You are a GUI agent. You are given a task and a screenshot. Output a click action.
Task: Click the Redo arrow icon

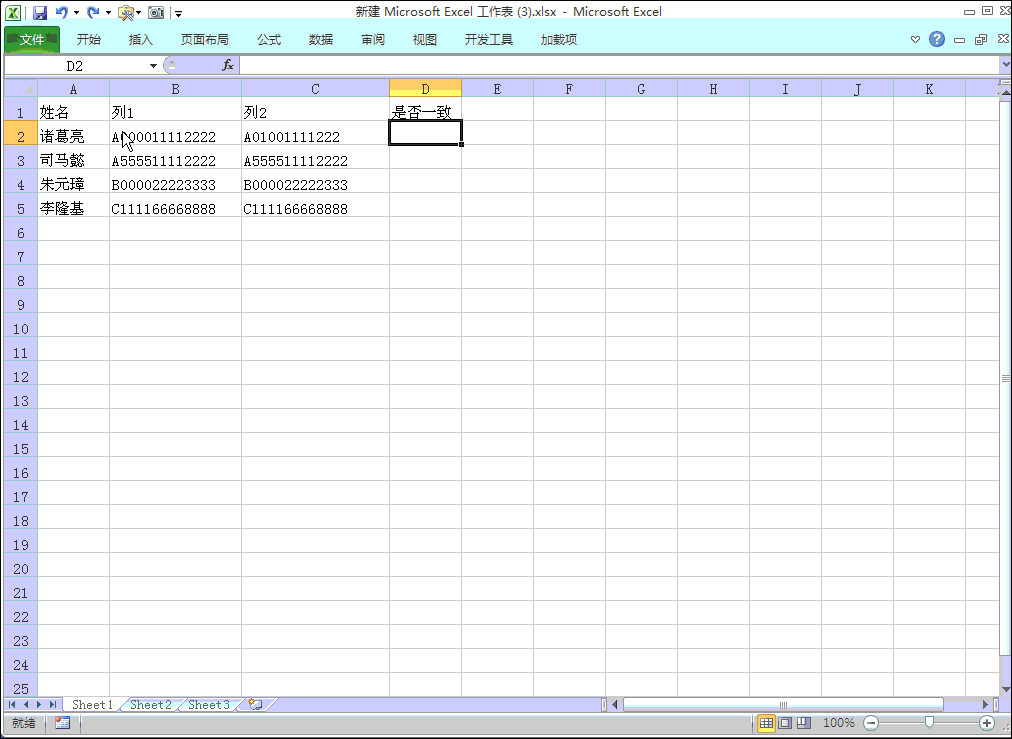point(93,12)
